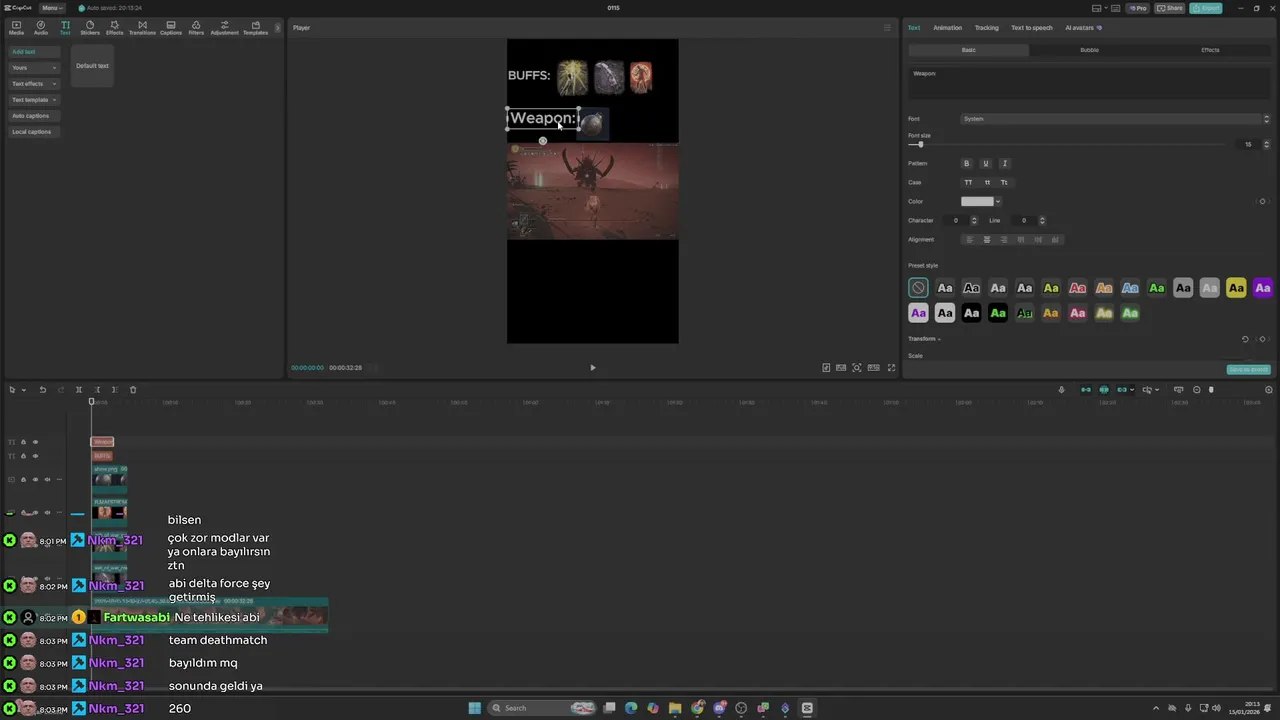Switch to the Text to speech tab

point(1032,28)
